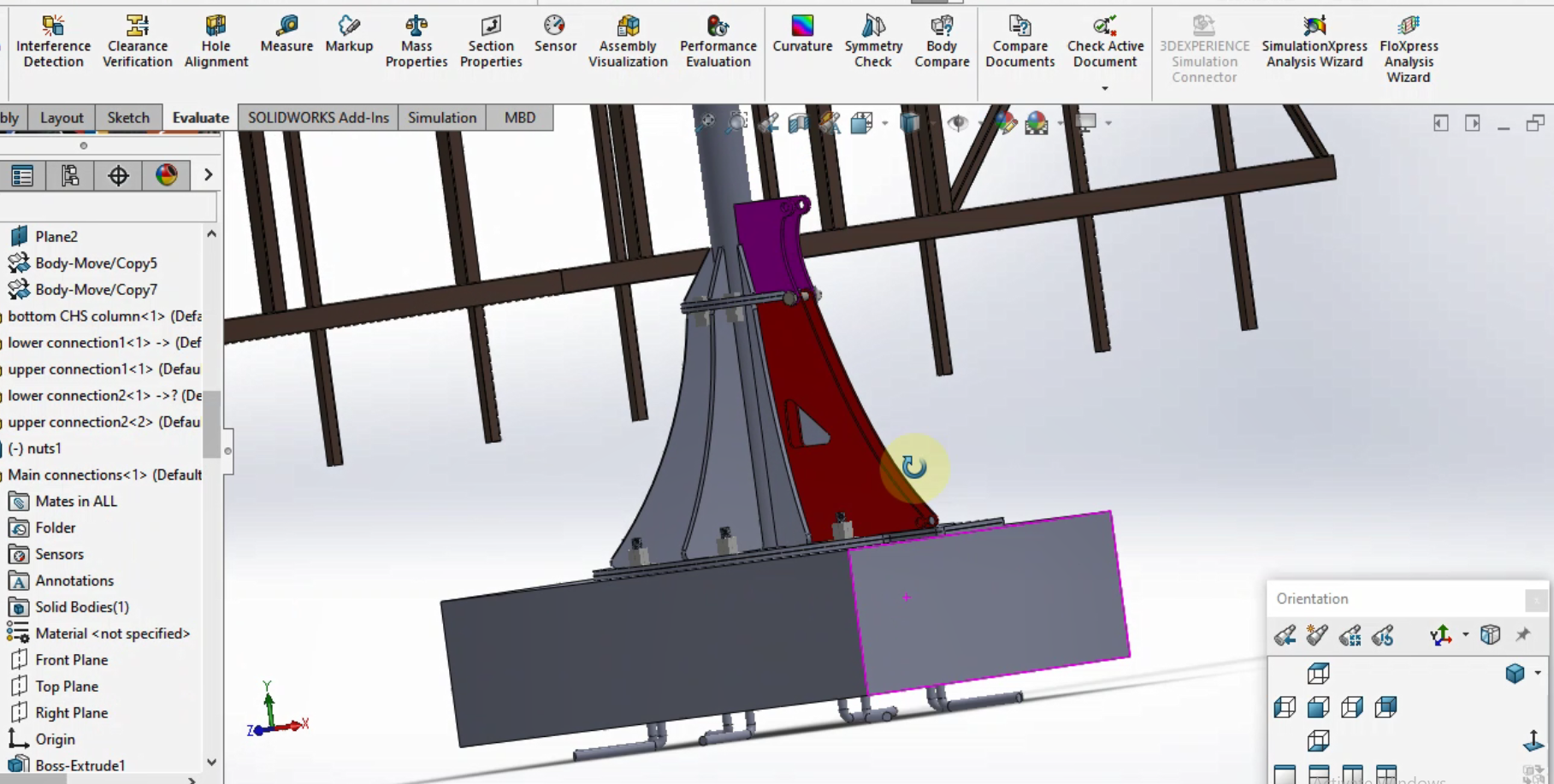Open Assembly Visualization

pyautogui.click(x=628, y=41)
